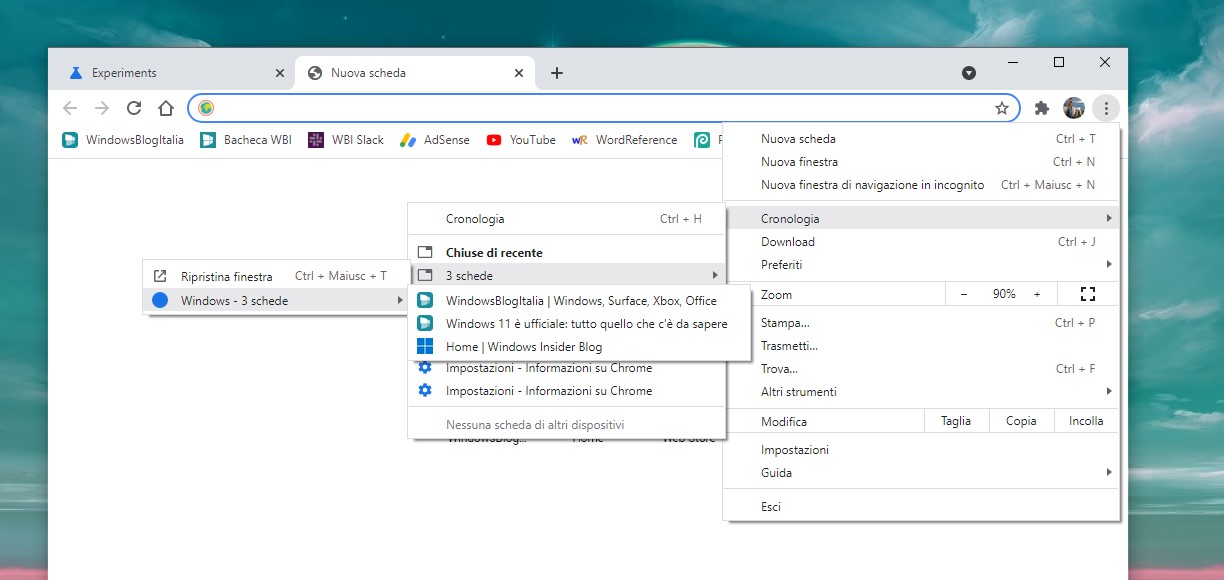Click the Copia button
1224x580 pixels.
pyautogui.click(x=1021, y=421)
